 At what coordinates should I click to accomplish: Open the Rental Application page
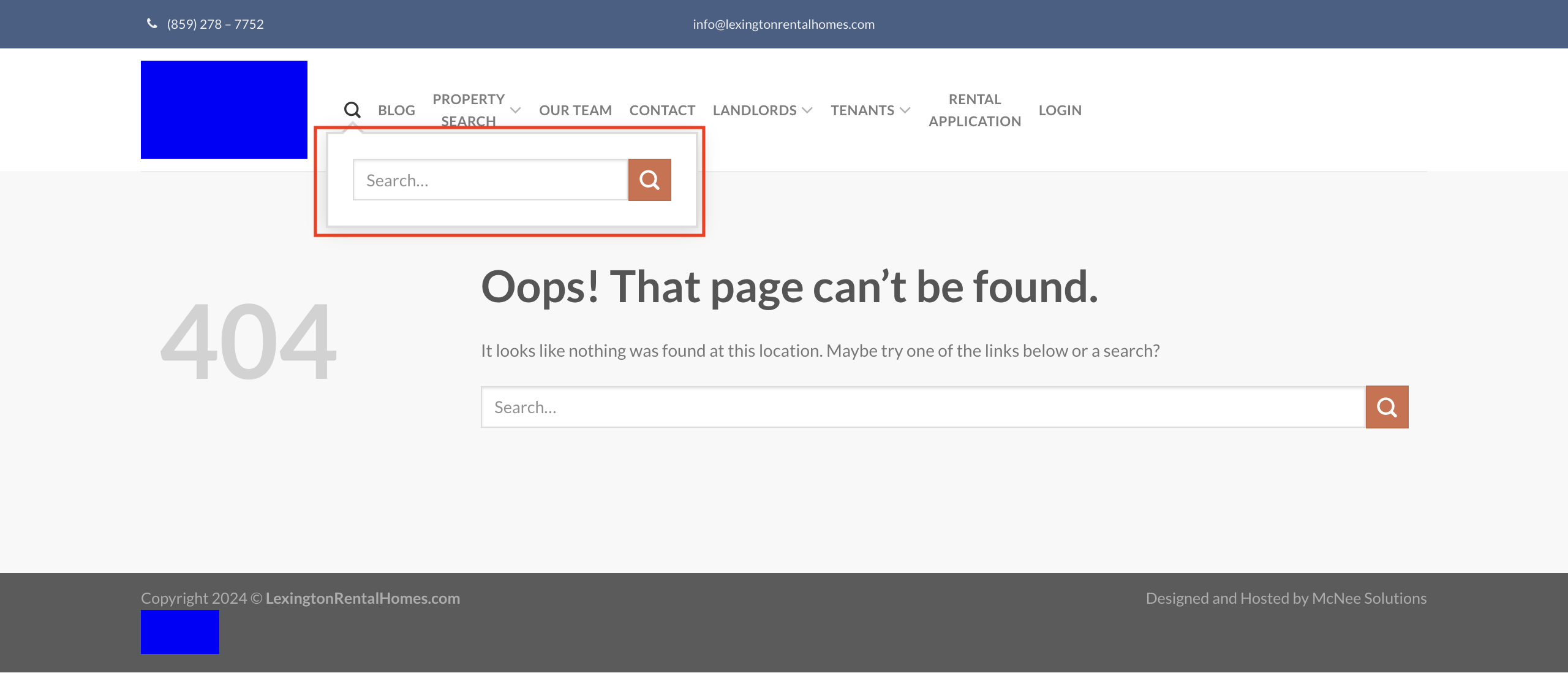(974, 110)
